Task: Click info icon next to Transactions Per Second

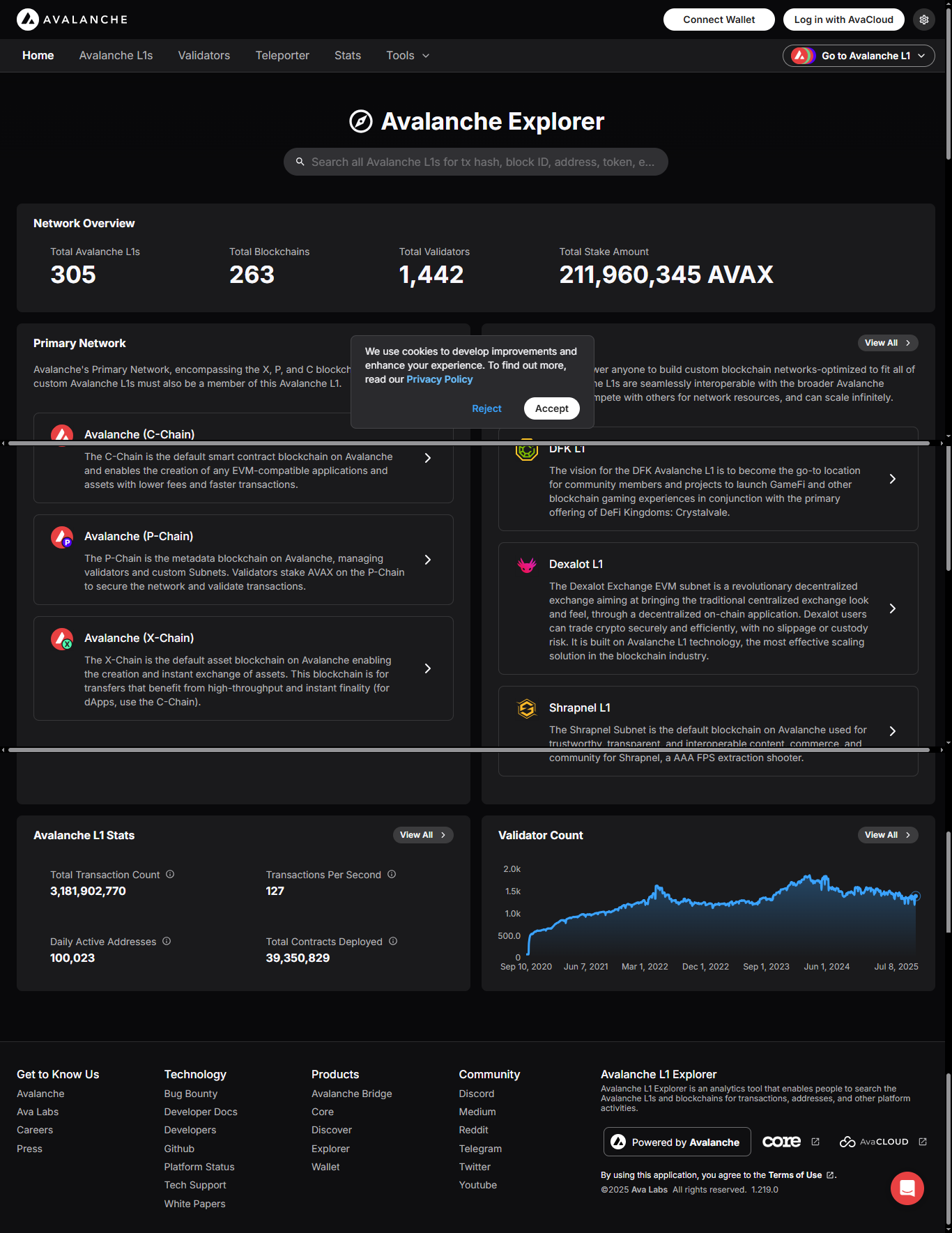Action: (x=392, y=874)
